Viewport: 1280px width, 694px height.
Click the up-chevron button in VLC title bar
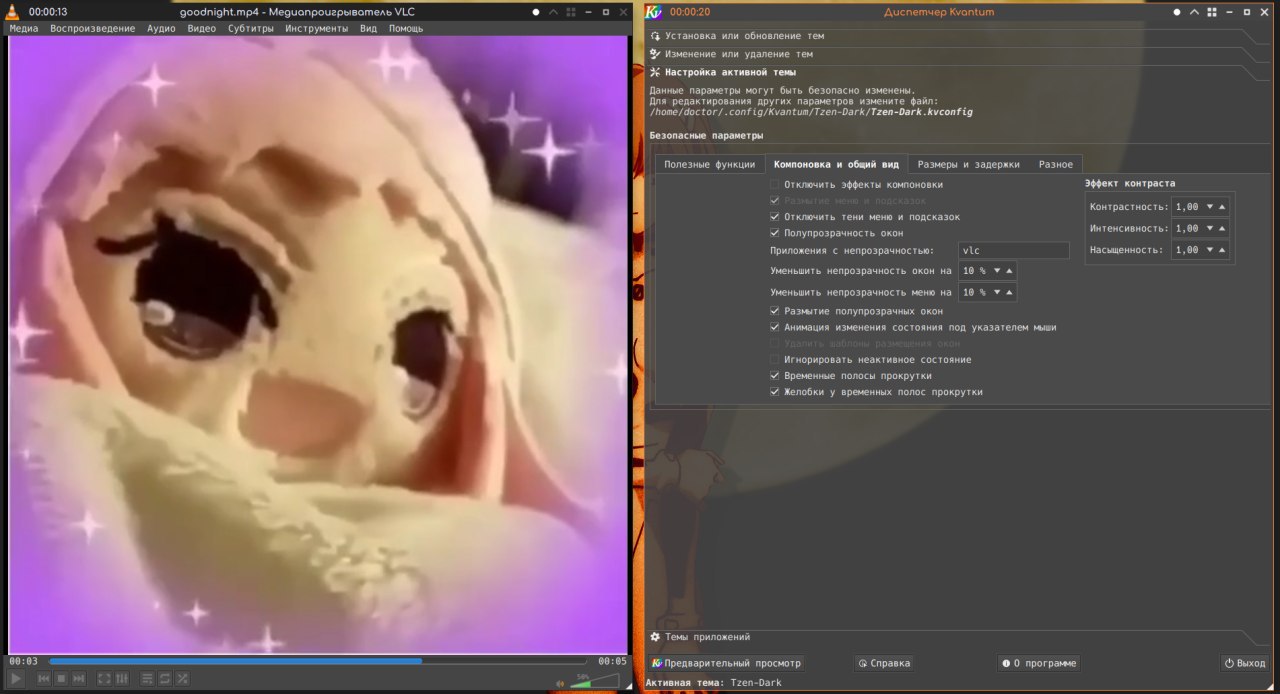552,12
